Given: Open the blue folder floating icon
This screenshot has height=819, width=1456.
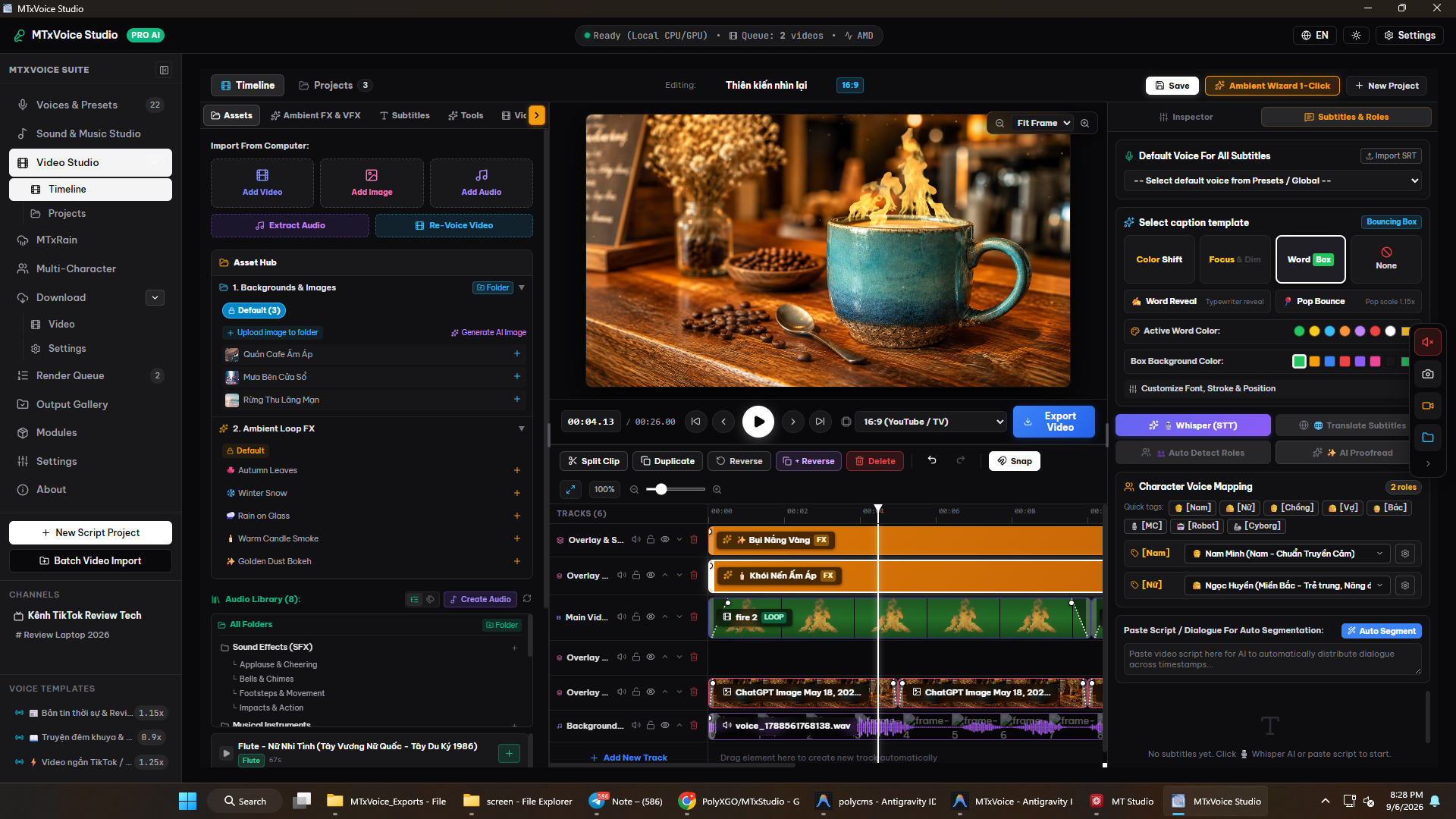Looking at the screenshot, I should (x=1427, y=438).
